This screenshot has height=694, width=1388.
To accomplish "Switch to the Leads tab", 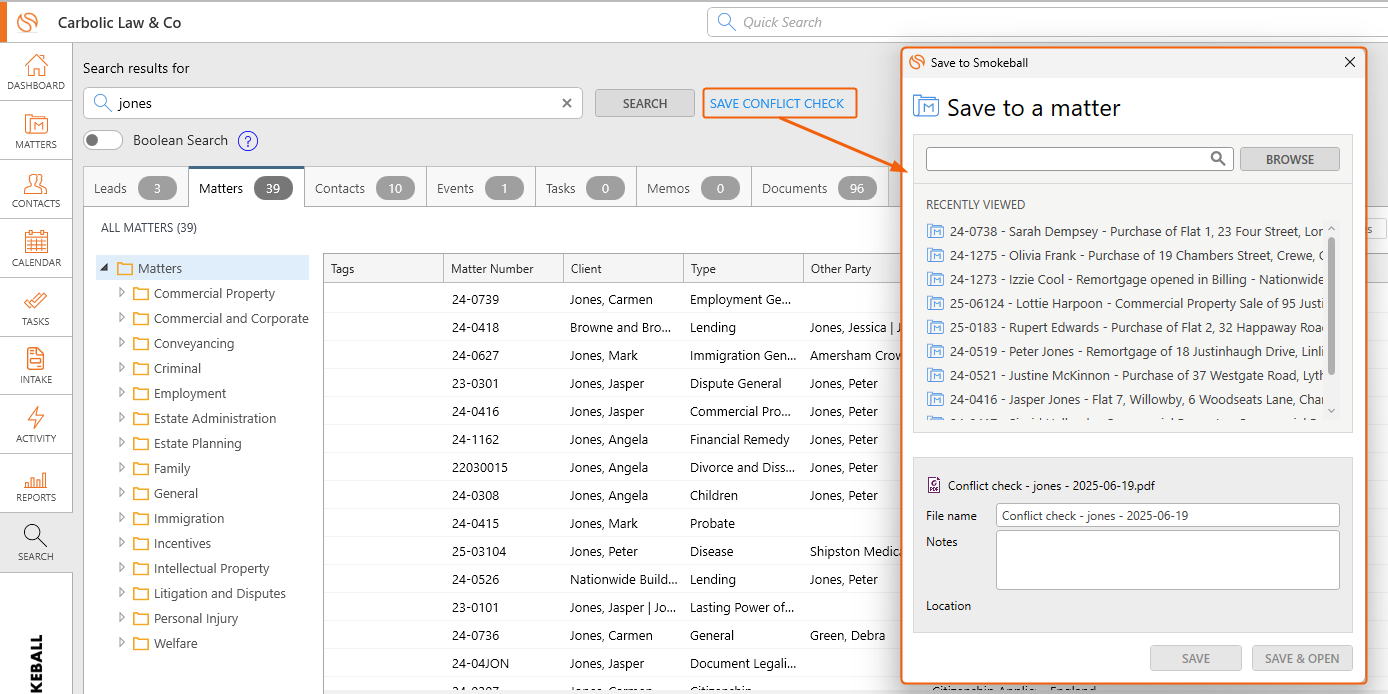I will [x=135, y=188].
